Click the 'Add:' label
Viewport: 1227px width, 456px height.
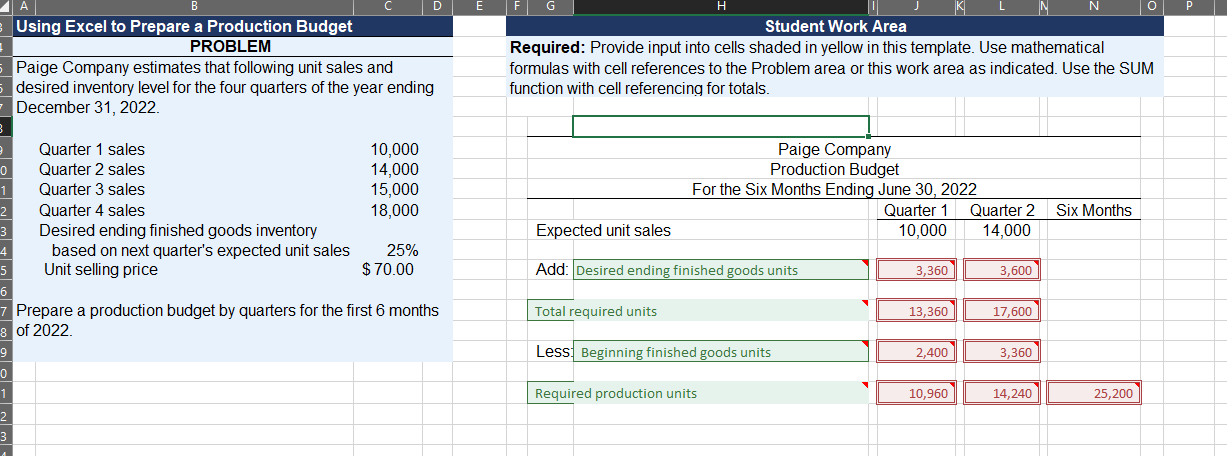click(x=552, y=270)
